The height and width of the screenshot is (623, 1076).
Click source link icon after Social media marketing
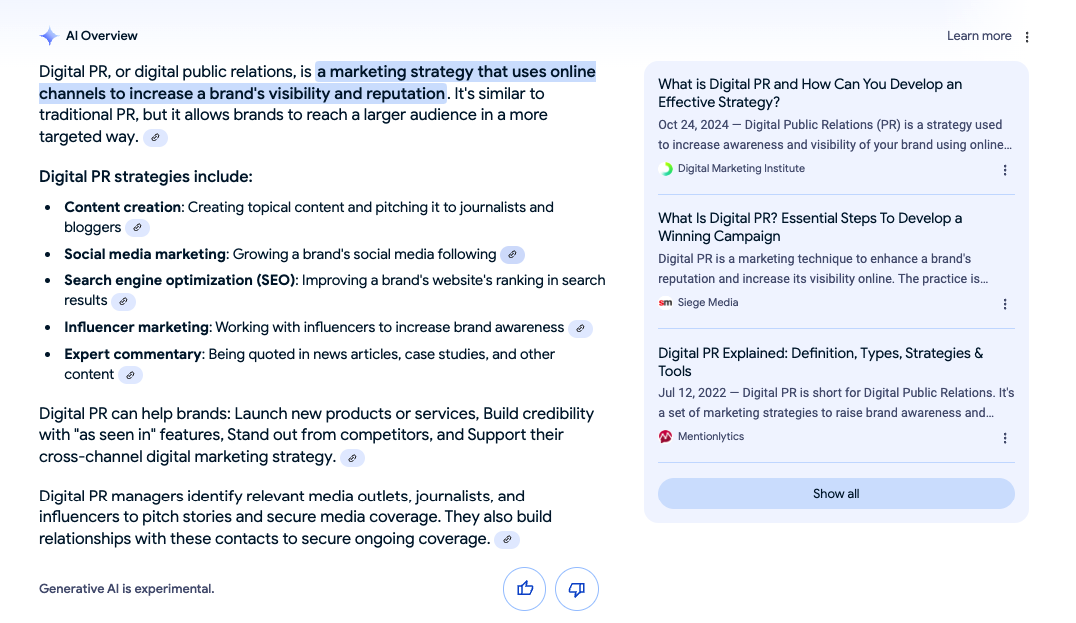coord(512,255)
